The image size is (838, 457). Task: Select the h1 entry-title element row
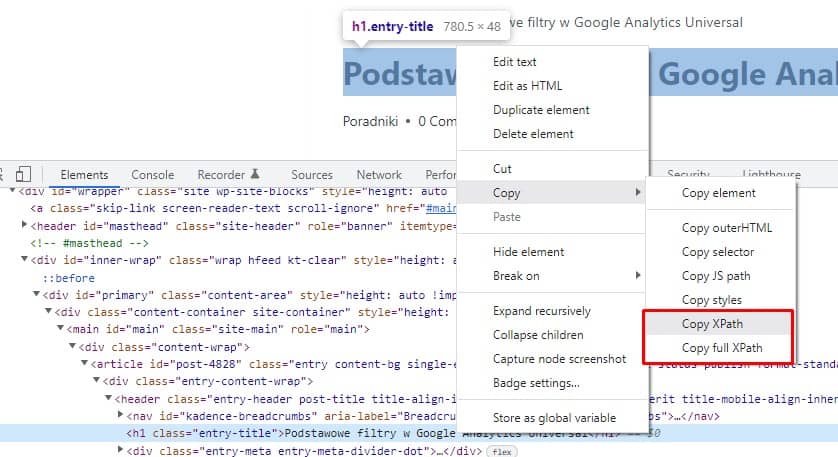click(300, 433)
